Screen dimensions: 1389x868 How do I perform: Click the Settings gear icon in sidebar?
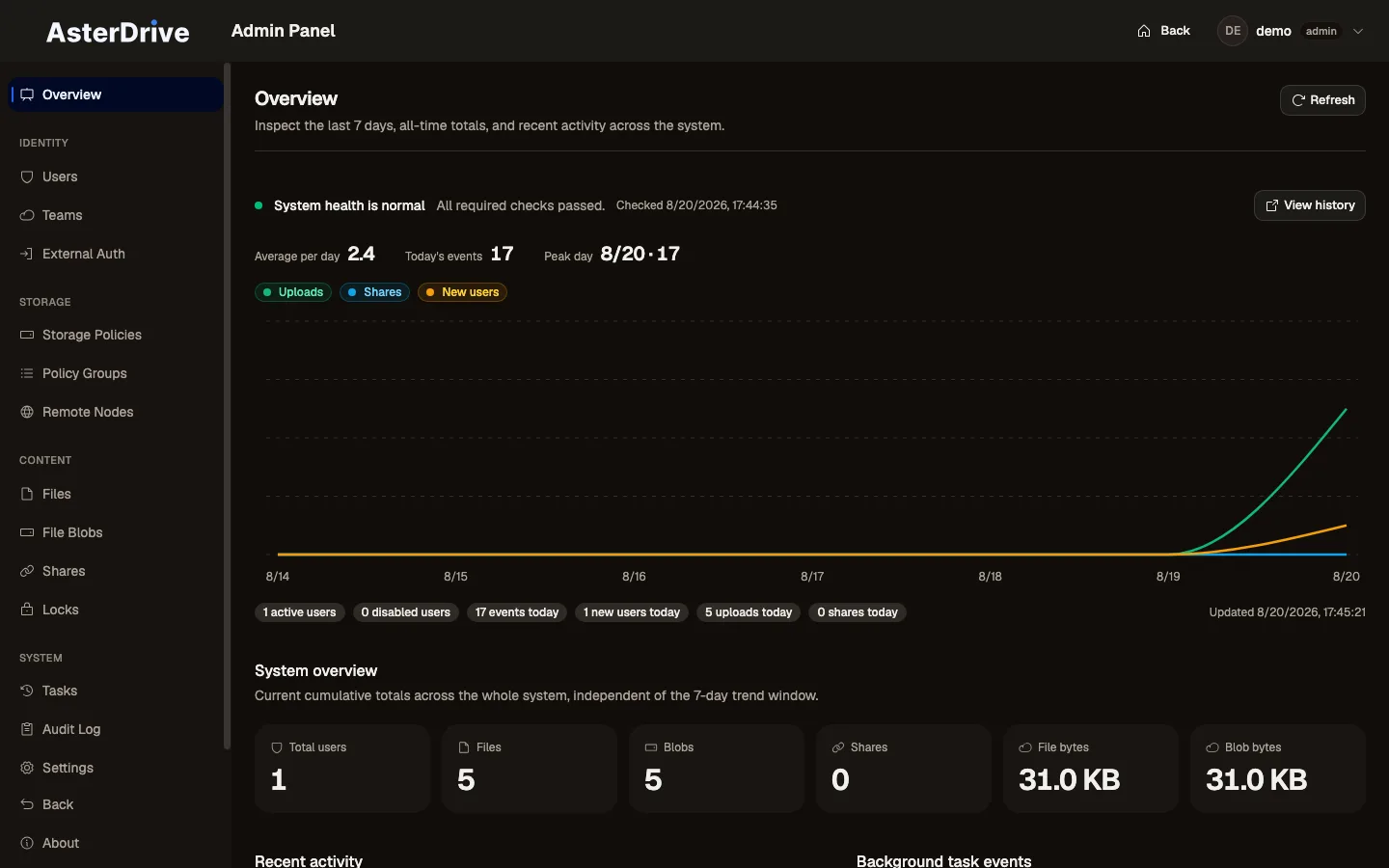click(27, 768)
